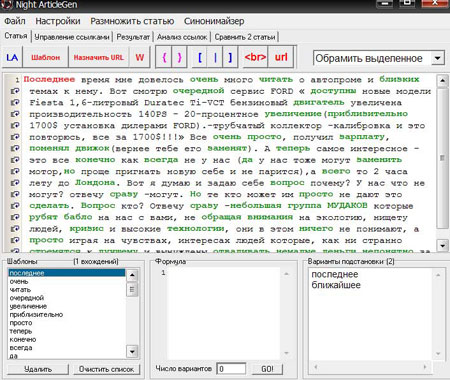The width and height of the screenshot is (450, 380).
Task: Click the editor scrollbar's down arrow
Action: tap(442, 246)
